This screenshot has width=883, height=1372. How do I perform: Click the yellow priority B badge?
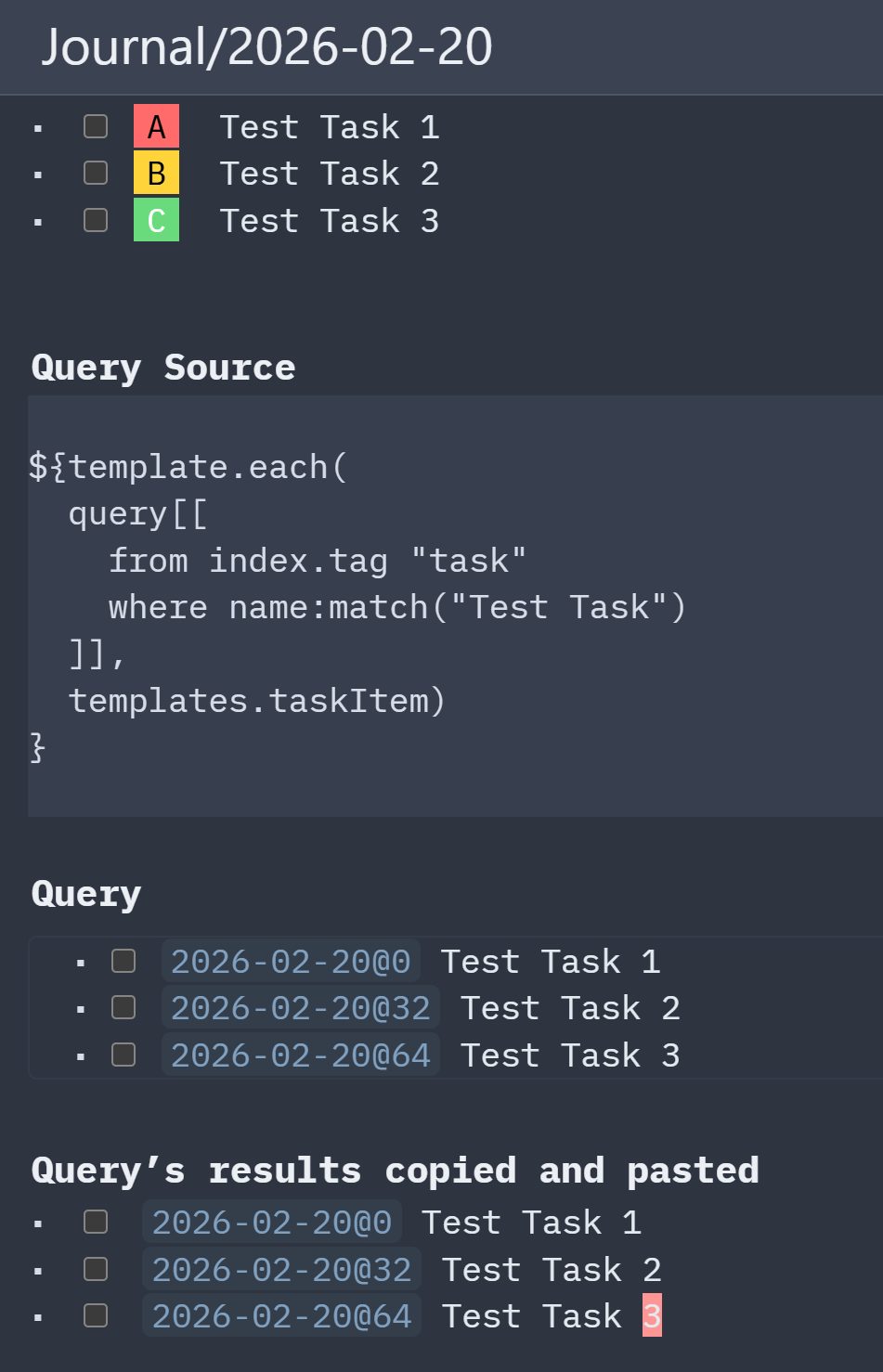pyautogui.click(x=156, y=173)
